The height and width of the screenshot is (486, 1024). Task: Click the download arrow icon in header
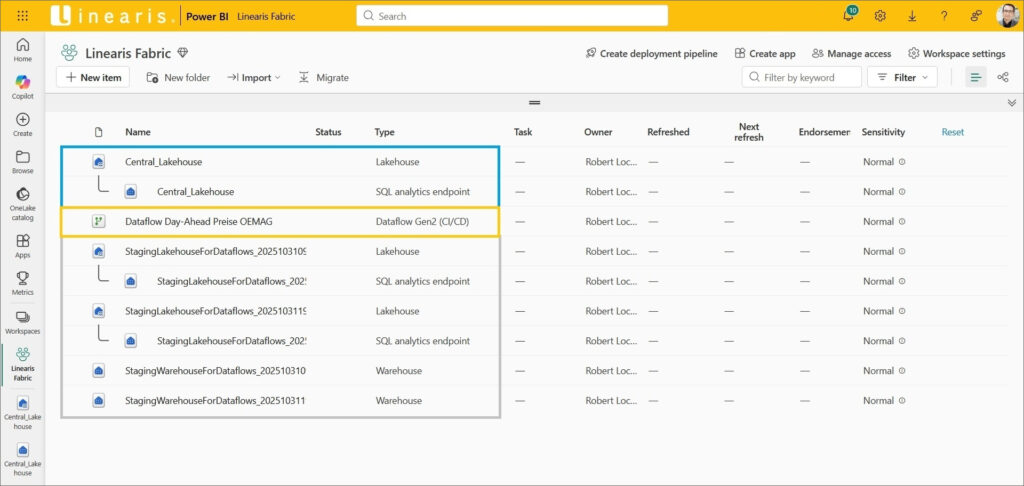(912, 16)
